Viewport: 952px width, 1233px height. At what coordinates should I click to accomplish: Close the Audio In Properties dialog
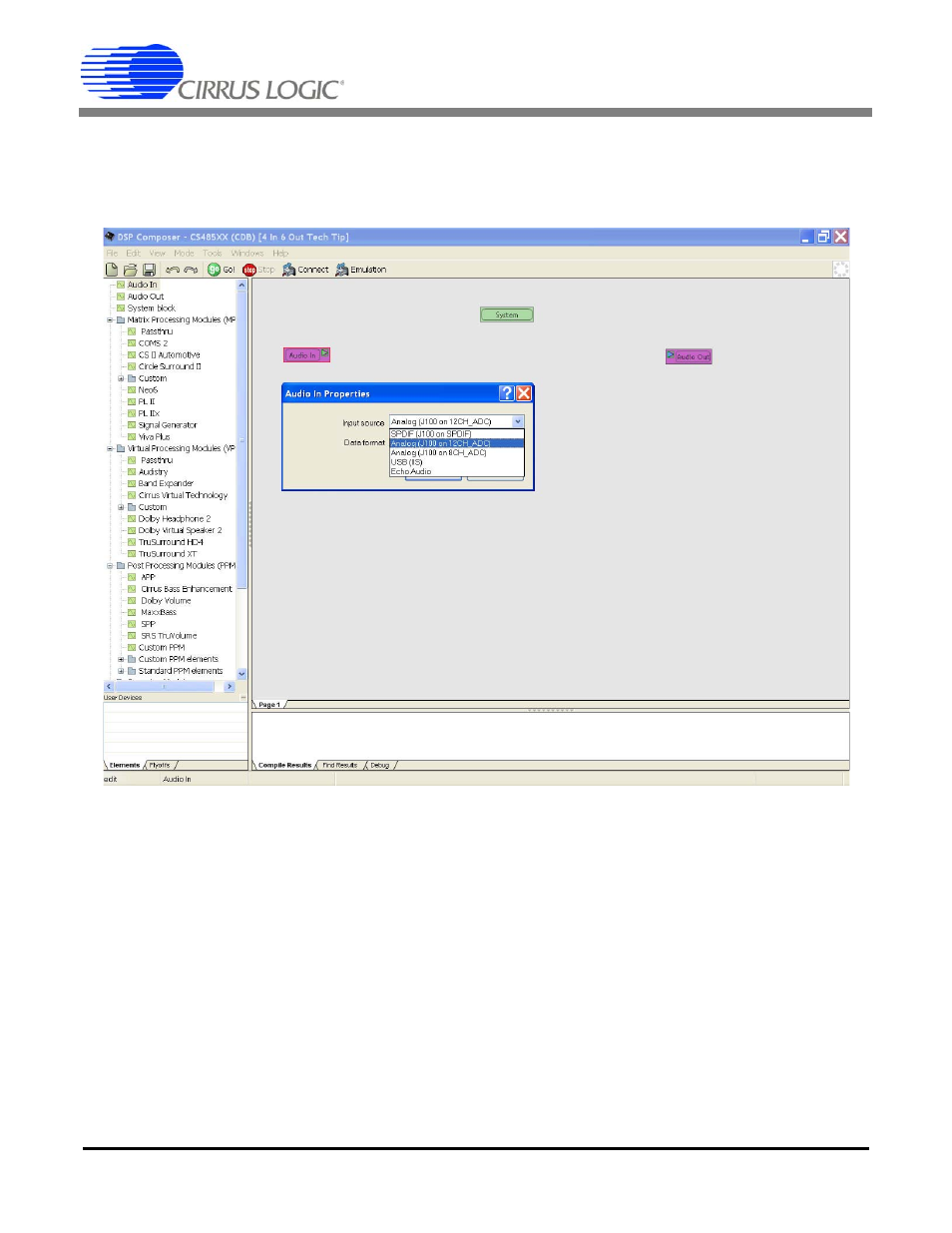point(524,393)
